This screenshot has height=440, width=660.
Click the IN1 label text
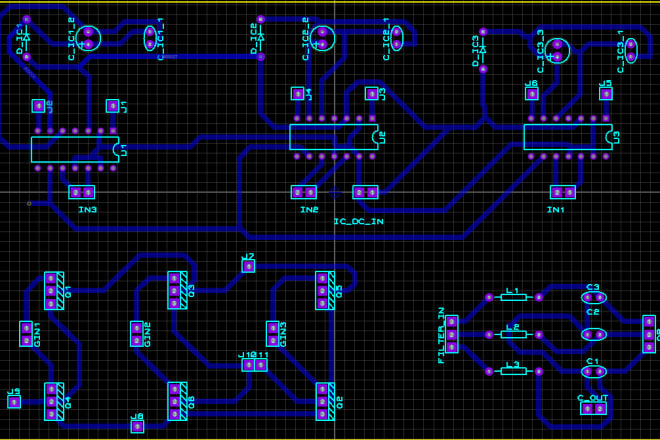click(556, 210)
